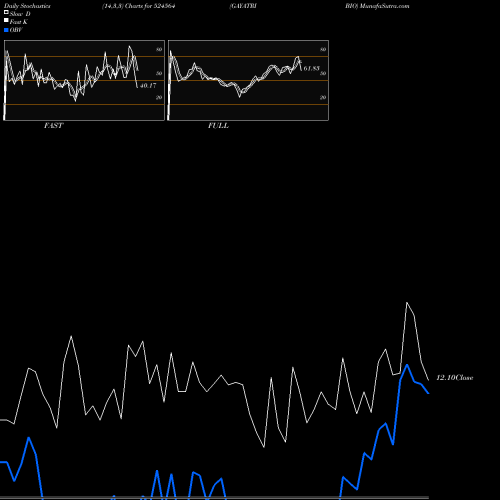
Task: Click the MunafaSutra.com label
Action: pos(384,6)
